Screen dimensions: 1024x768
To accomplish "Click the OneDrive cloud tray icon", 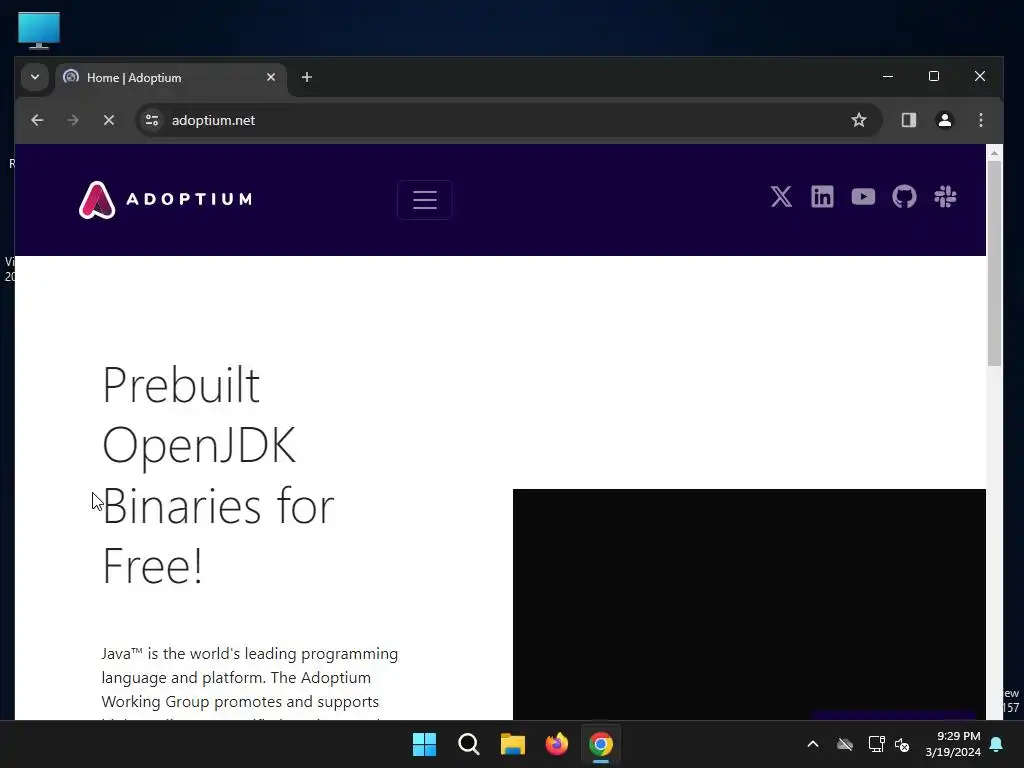I will point(844,744).
